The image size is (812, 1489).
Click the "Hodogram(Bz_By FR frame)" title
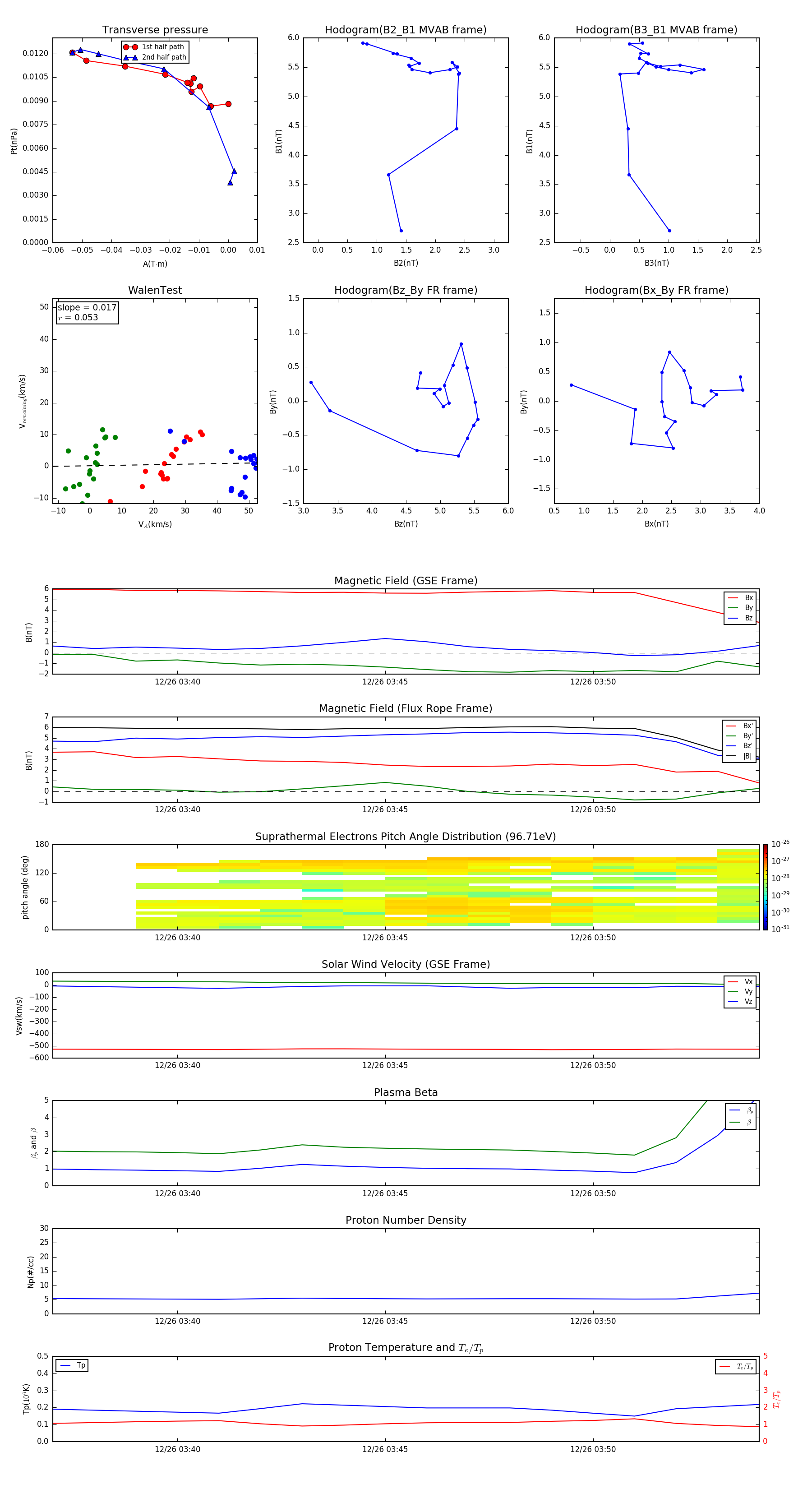pos(406,290)
